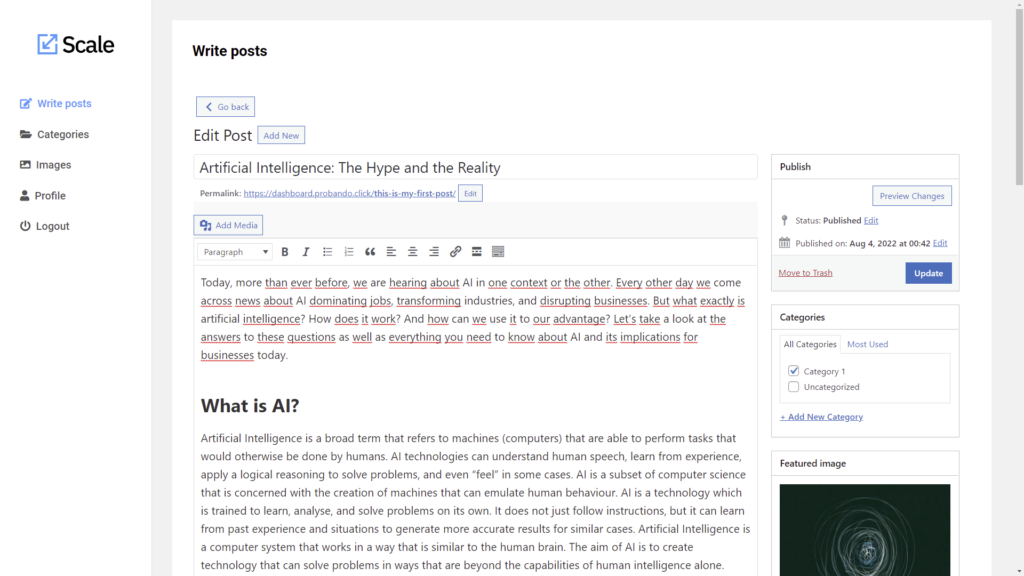
Task: Switch to the Most Used categories tab
Action: (x=866, y=343)
